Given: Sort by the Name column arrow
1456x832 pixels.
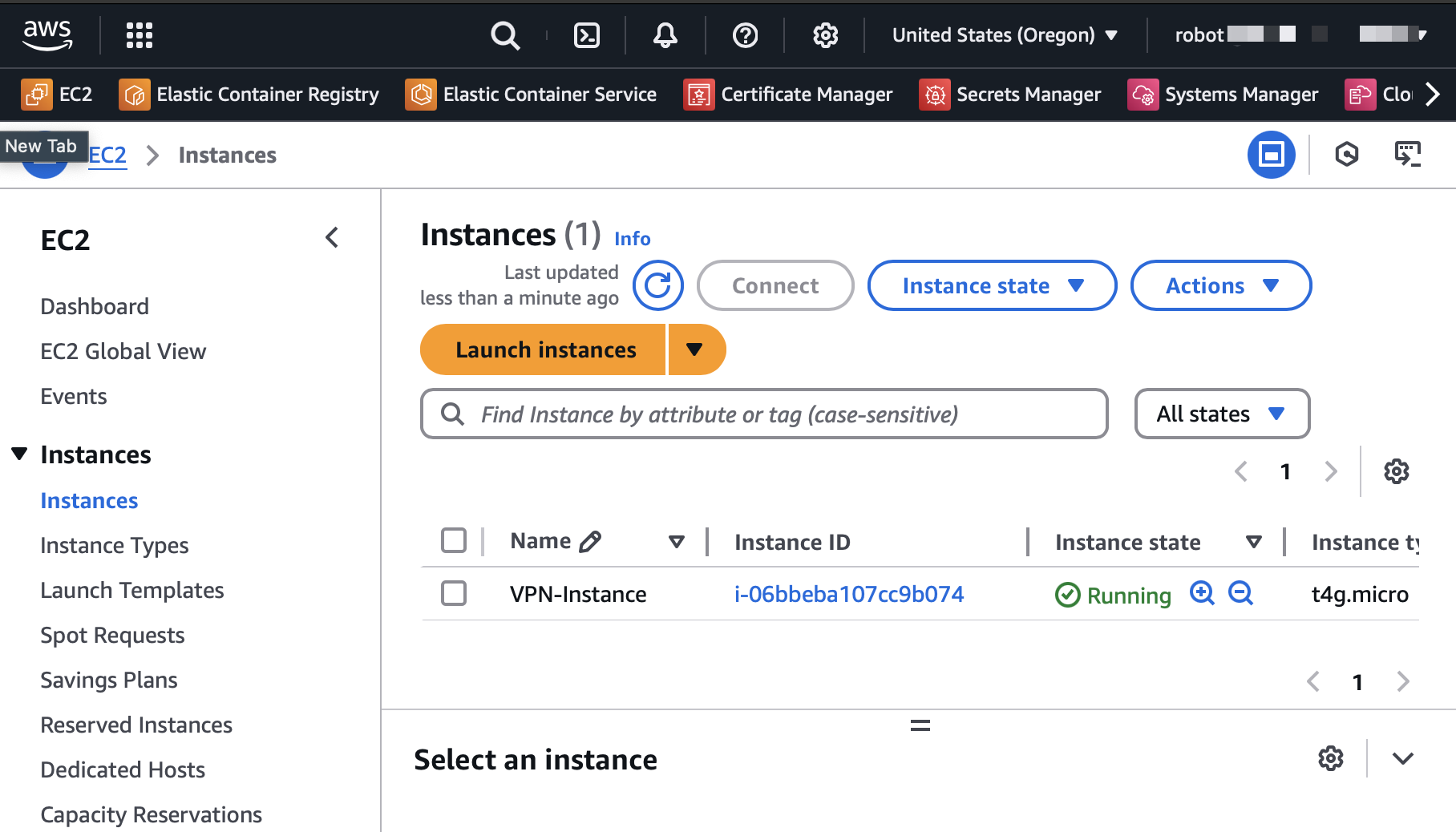Looking at the screenshot, I should (677, 542).
